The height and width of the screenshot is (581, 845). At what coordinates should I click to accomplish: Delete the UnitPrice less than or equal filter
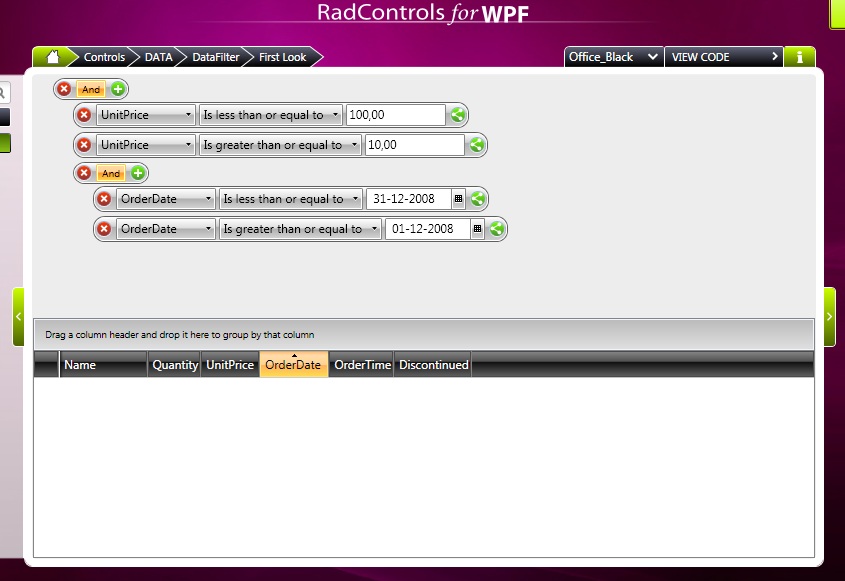(84, 115)
